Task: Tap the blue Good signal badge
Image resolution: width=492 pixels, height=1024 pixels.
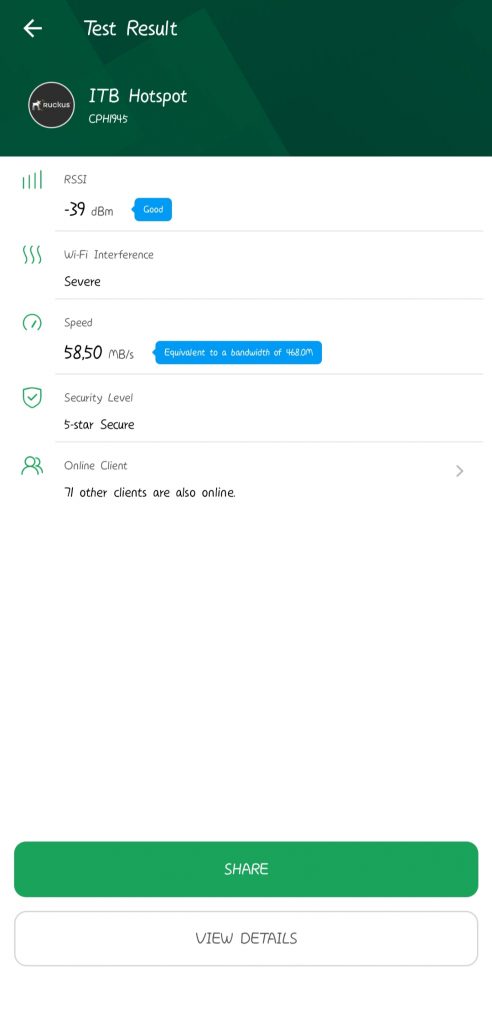Action: [x=153, y=210]
